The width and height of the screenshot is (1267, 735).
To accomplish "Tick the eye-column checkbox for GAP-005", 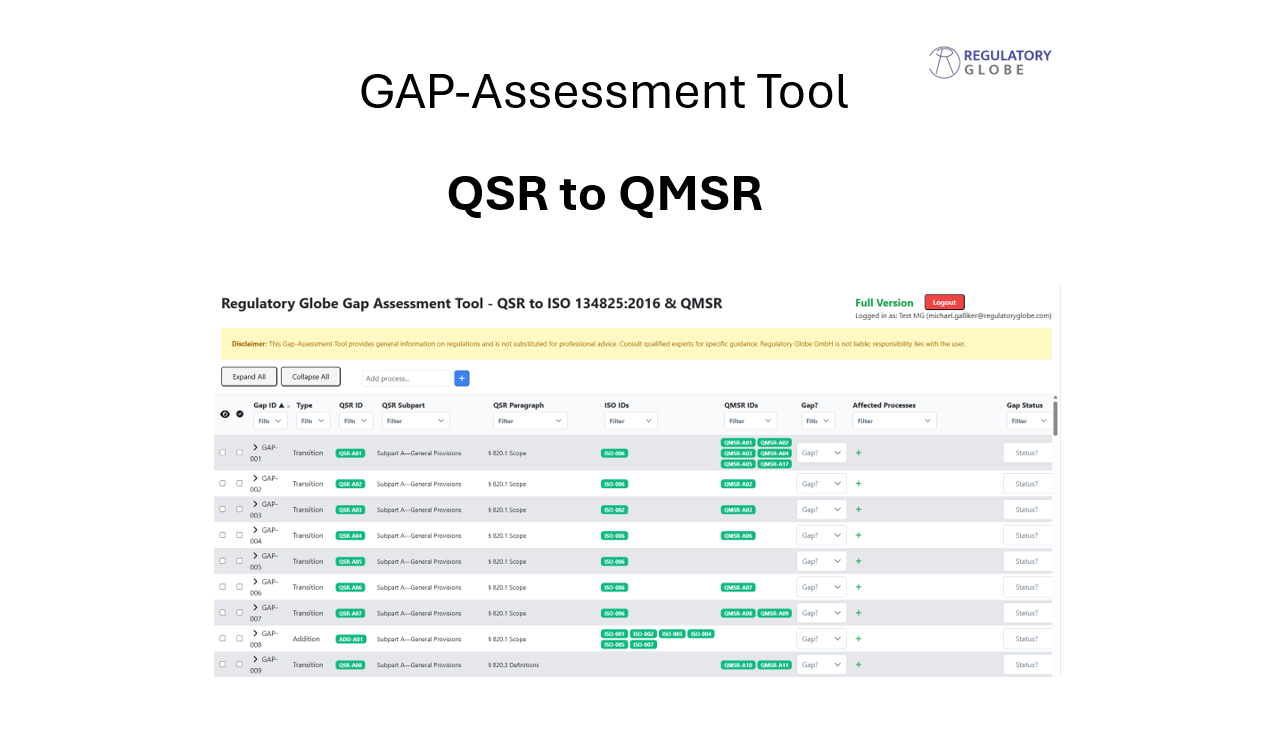I will pyautogui.click(x=223, y=562).
